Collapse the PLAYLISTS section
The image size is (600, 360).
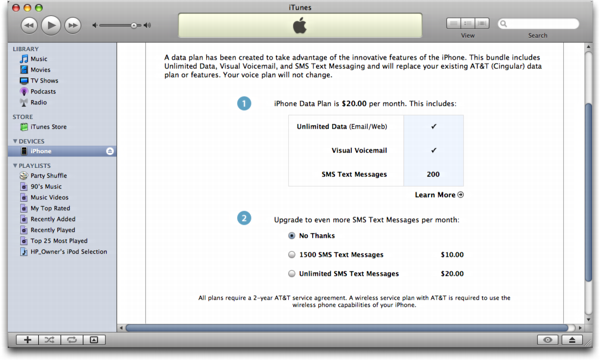pos(15,166)
